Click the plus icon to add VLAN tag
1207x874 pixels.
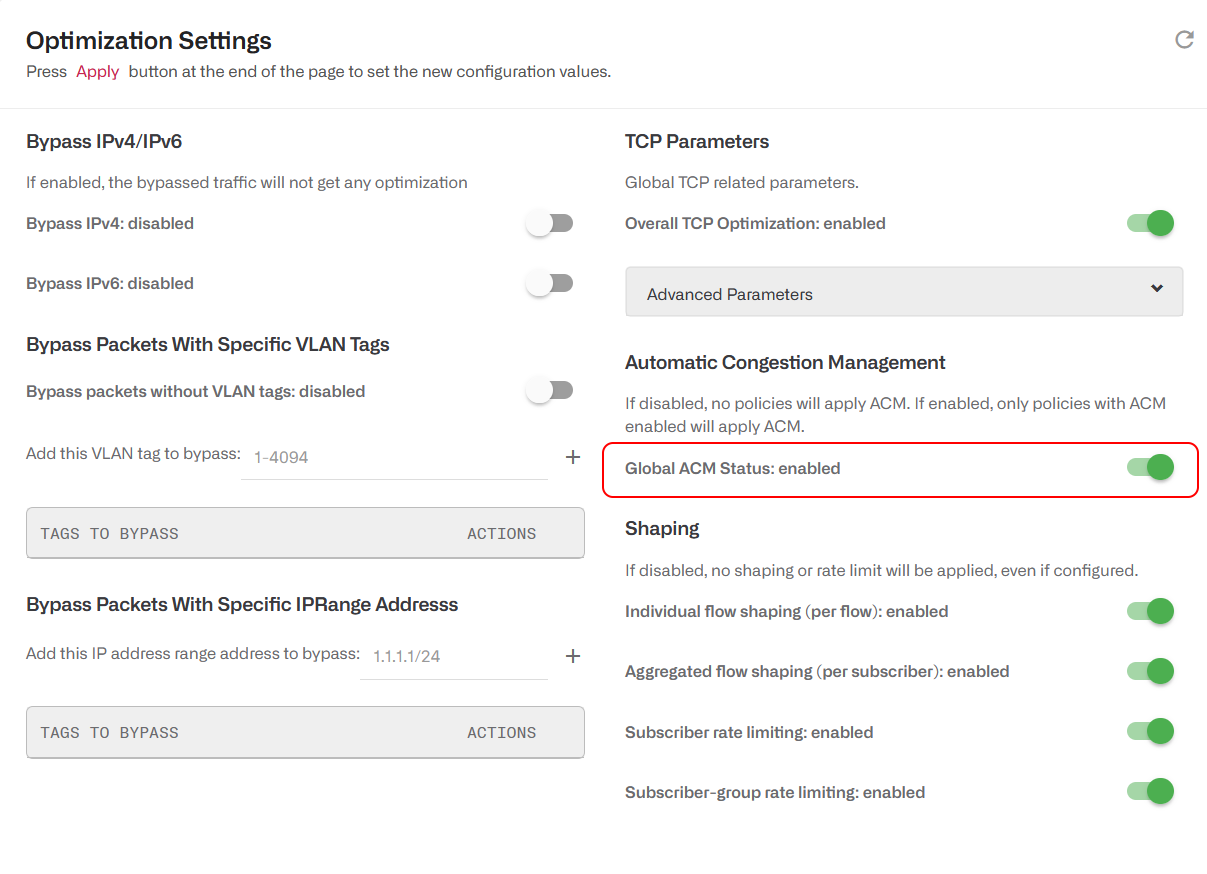(572, 457)
